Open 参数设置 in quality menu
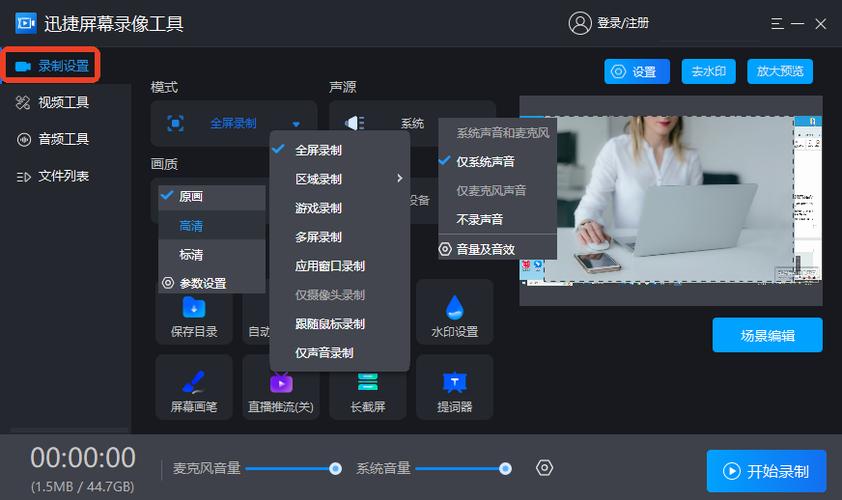This screenshot has height=500, width=842. [x=212, y=283]
